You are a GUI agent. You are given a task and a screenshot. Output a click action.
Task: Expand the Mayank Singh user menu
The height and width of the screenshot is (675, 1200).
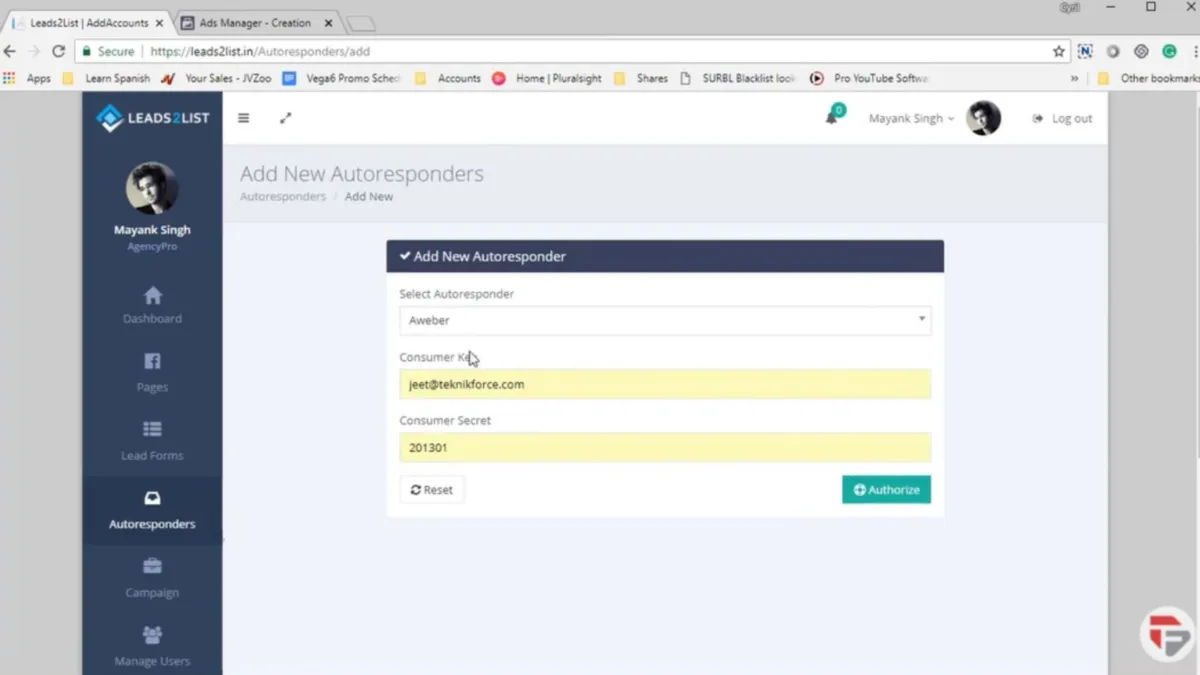click(911, 118)
